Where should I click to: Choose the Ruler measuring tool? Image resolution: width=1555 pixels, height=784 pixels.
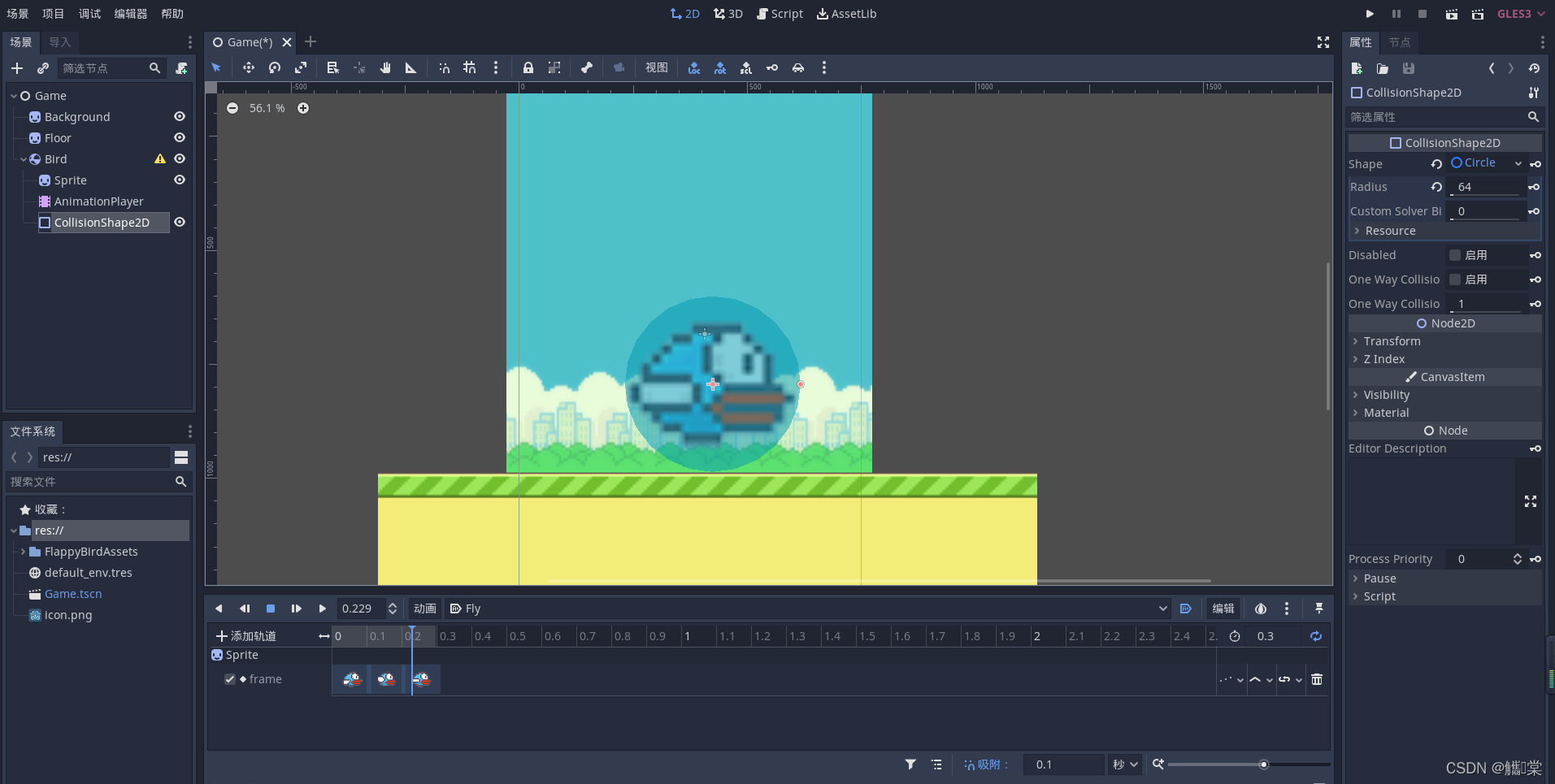click(x=411, y=68)
